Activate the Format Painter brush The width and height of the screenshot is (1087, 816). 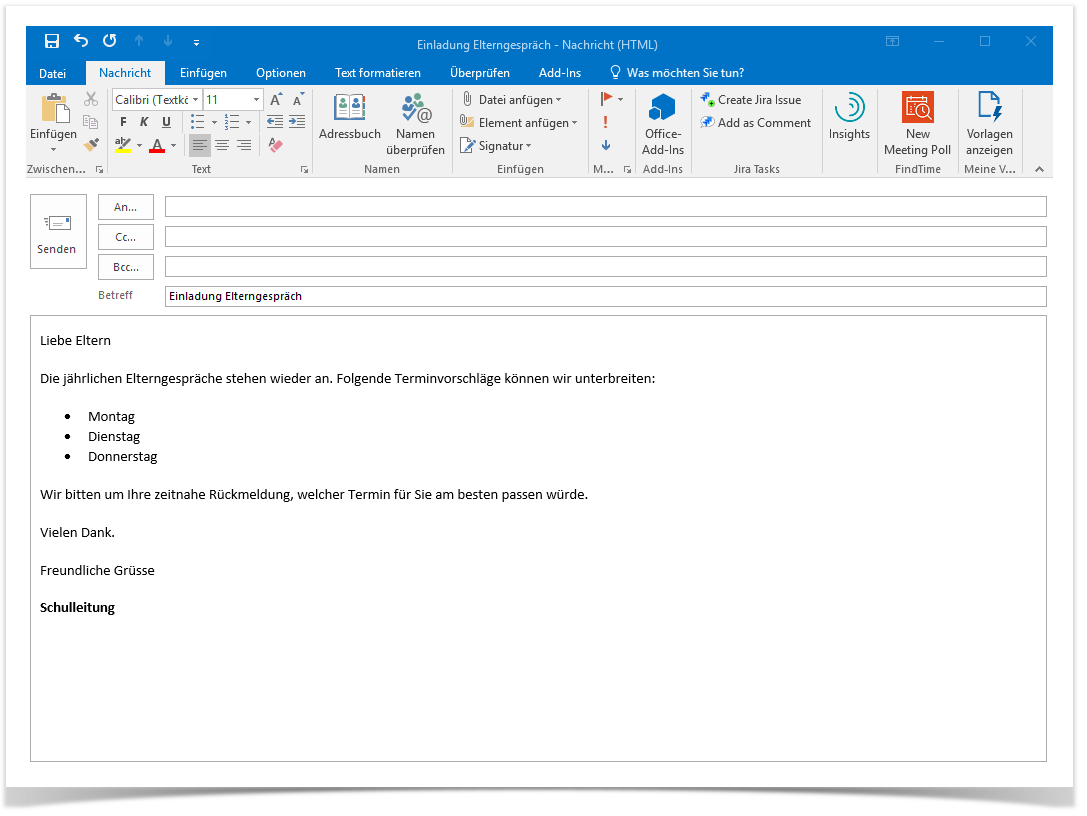coord(91,145)
